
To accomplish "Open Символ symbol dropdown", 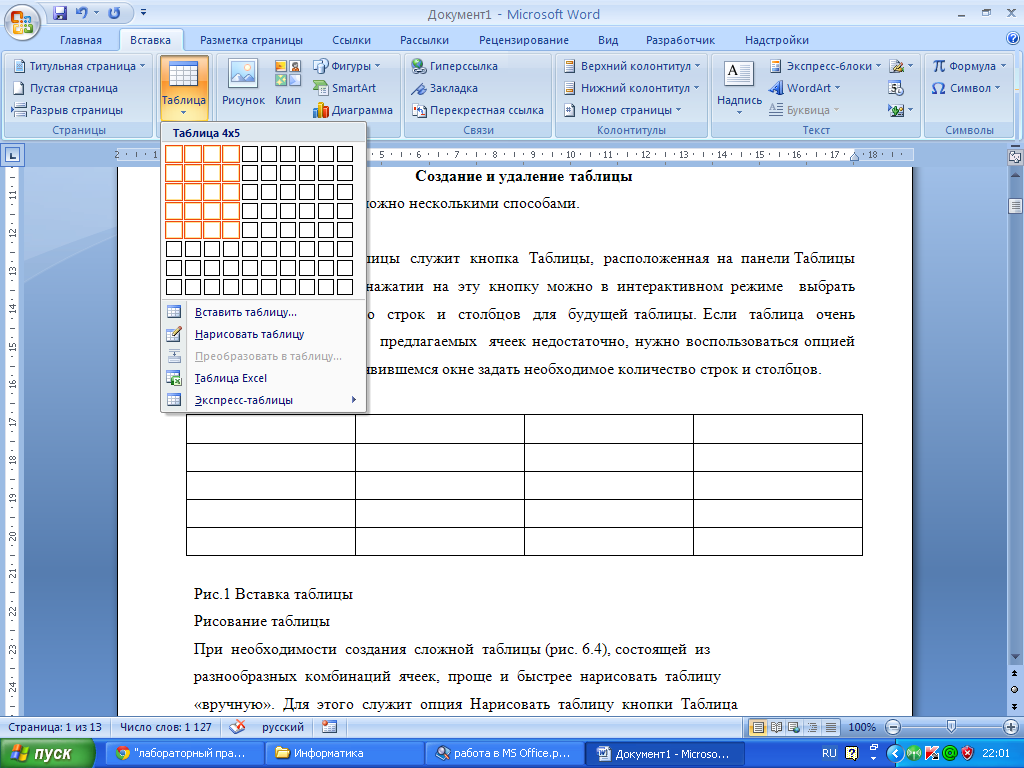I will 967,88.
